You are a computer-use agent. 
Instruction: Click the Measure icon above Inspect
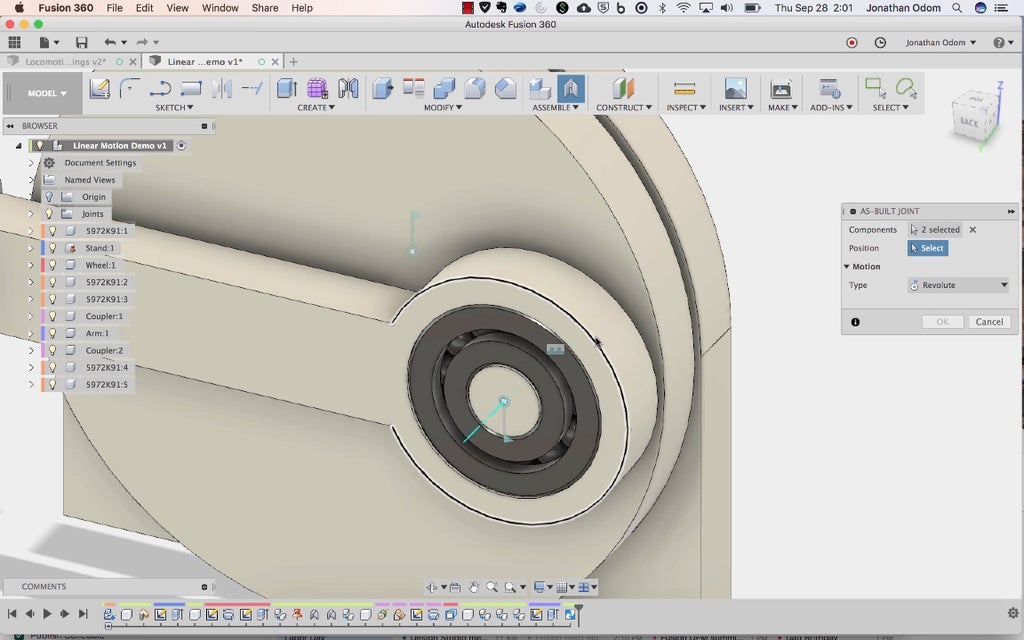coord(684,89)
